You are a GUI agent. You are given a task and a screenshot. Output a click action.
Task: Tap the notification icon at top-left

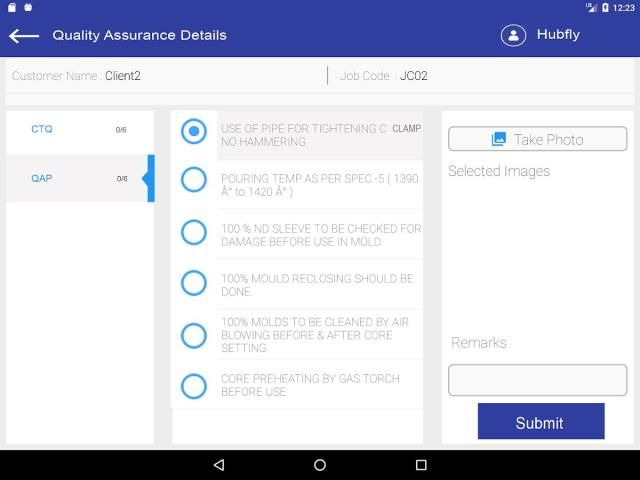pyautogui.click(x=9, y=7)
